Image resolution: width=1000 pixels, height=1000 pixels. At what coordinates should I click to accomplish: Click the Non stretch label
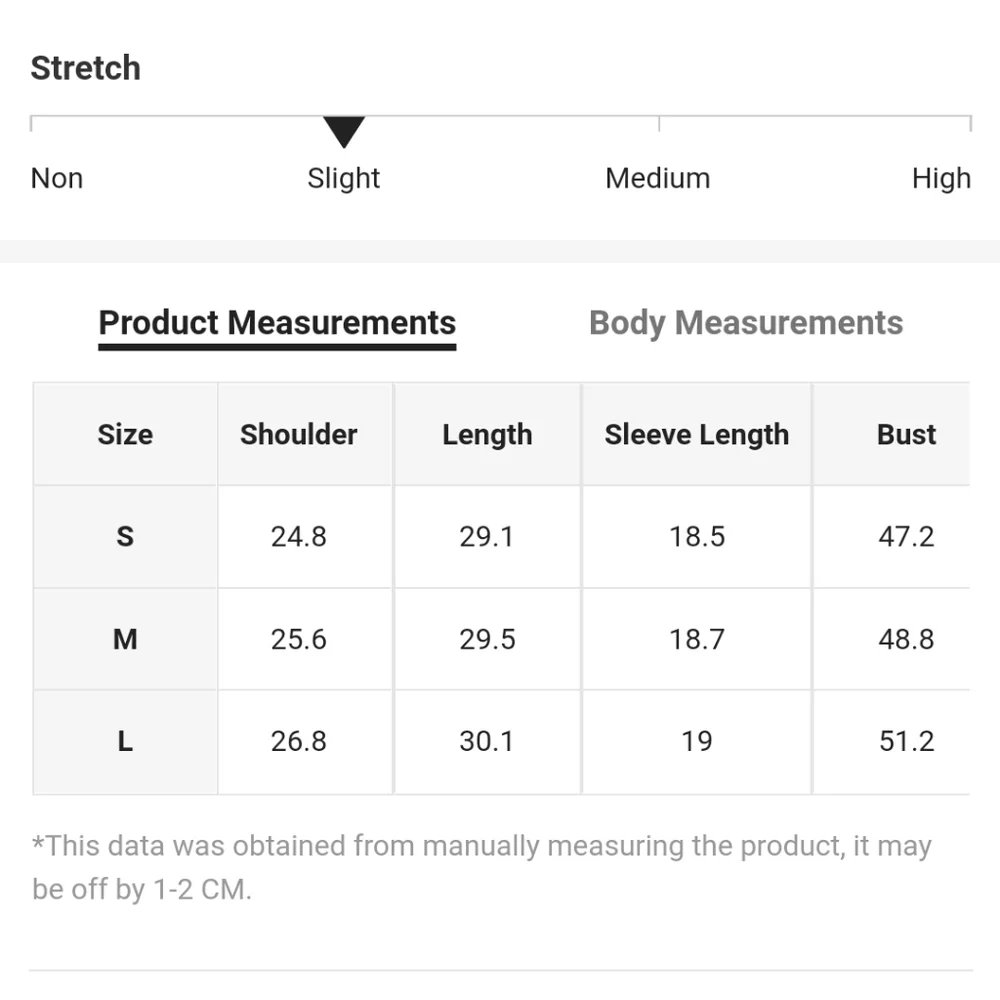coord(57,178)
